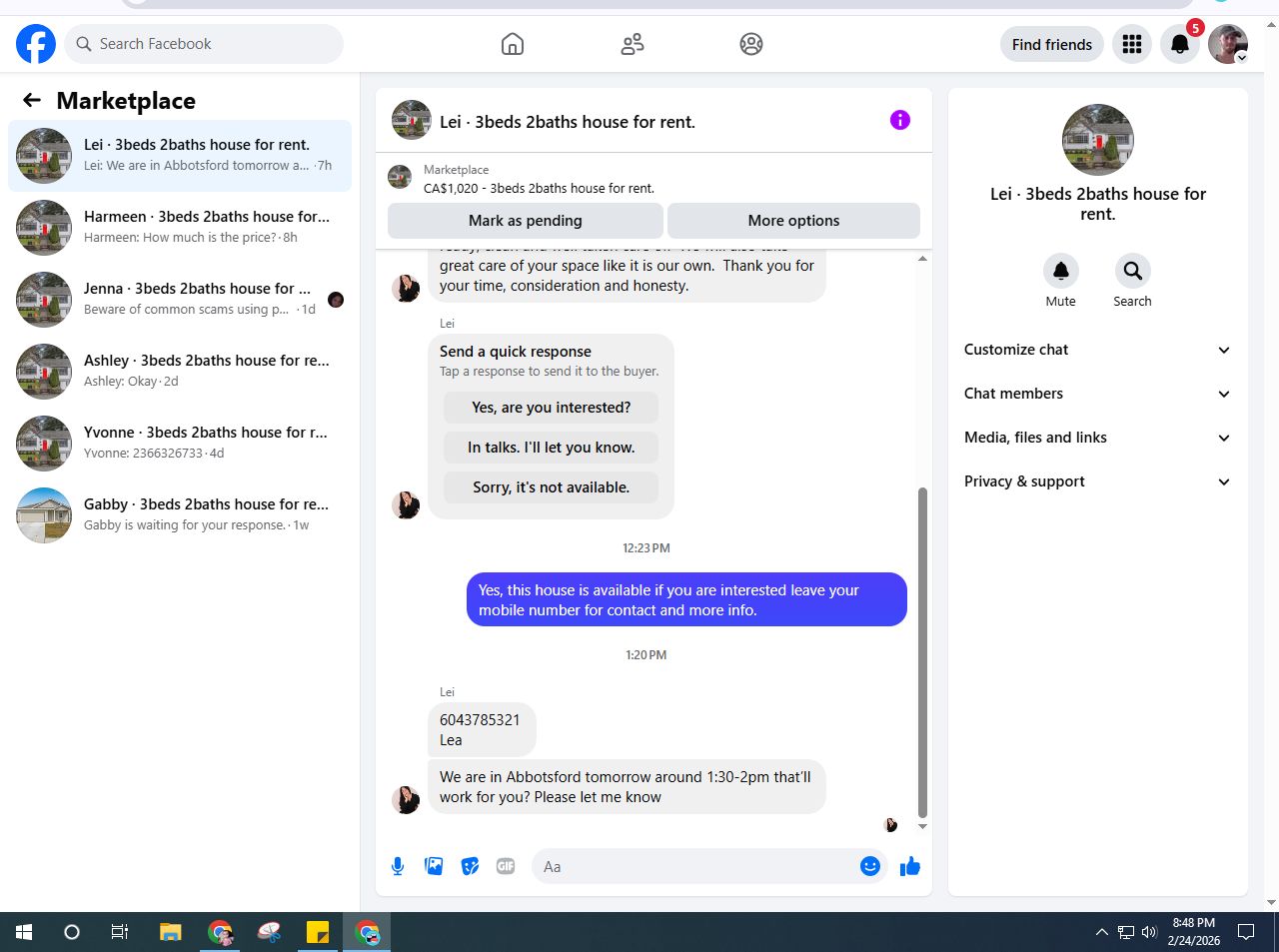Go to the Home feed icon
This screenshot has width=1279, height=952.
click(513, 44)
